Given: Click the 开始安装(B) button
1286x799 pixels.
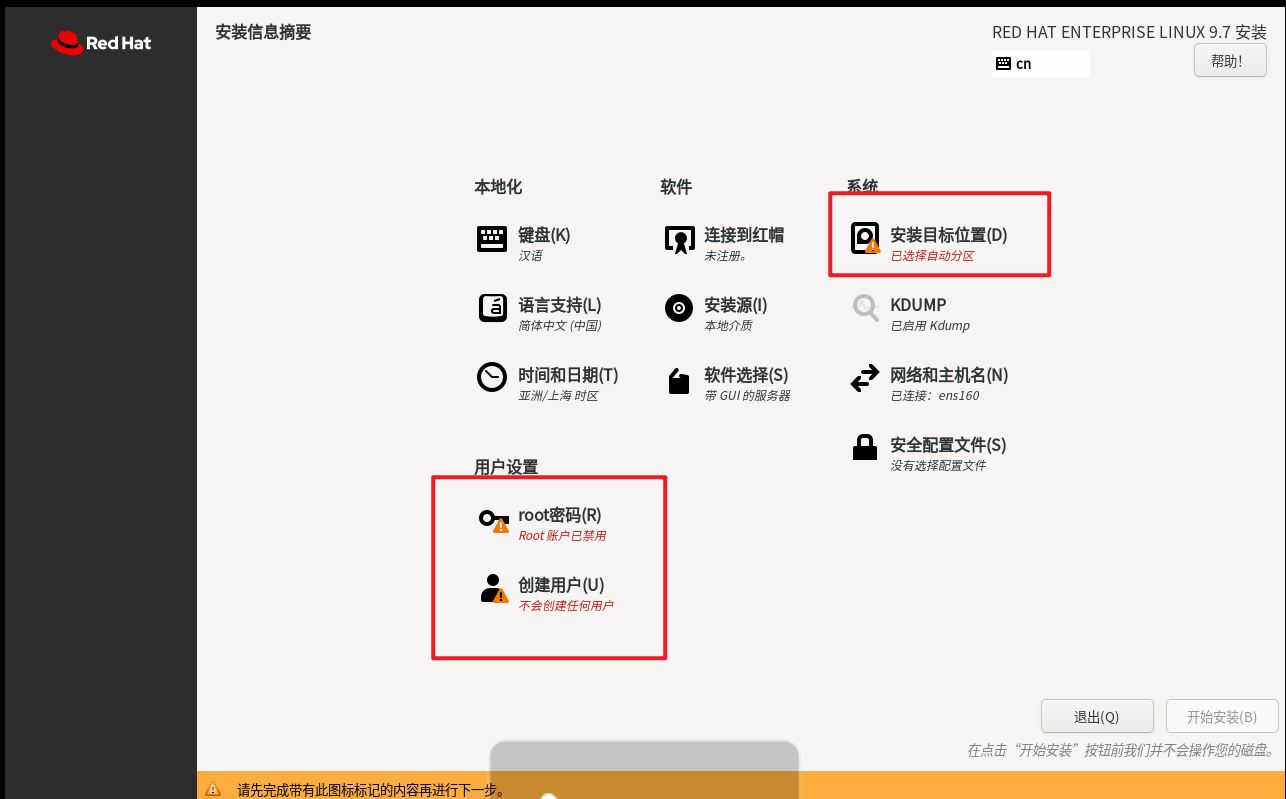Looking at the screenshot, I should tap(1222, 717).
